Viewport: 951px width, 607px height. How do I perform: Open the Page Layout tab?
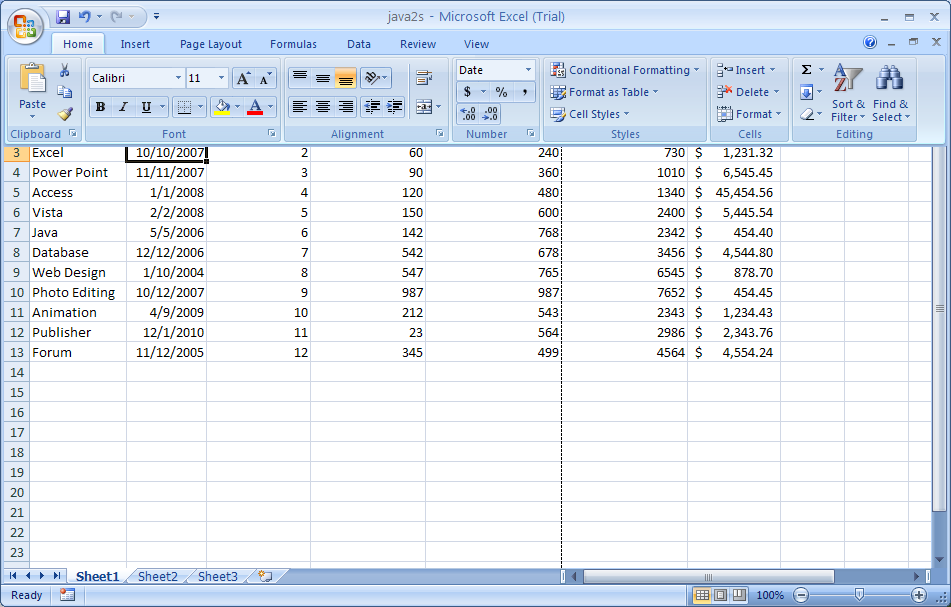click(x=210, y=44)
